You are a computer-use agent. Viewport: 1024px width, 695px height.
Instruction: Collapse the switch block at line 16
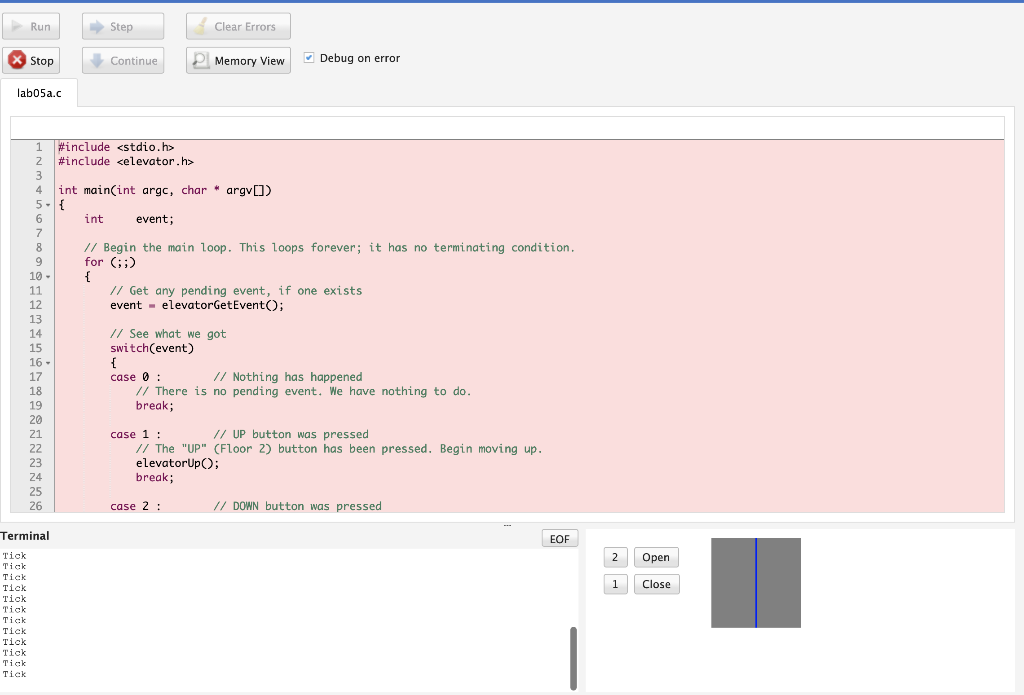(46, 362)
